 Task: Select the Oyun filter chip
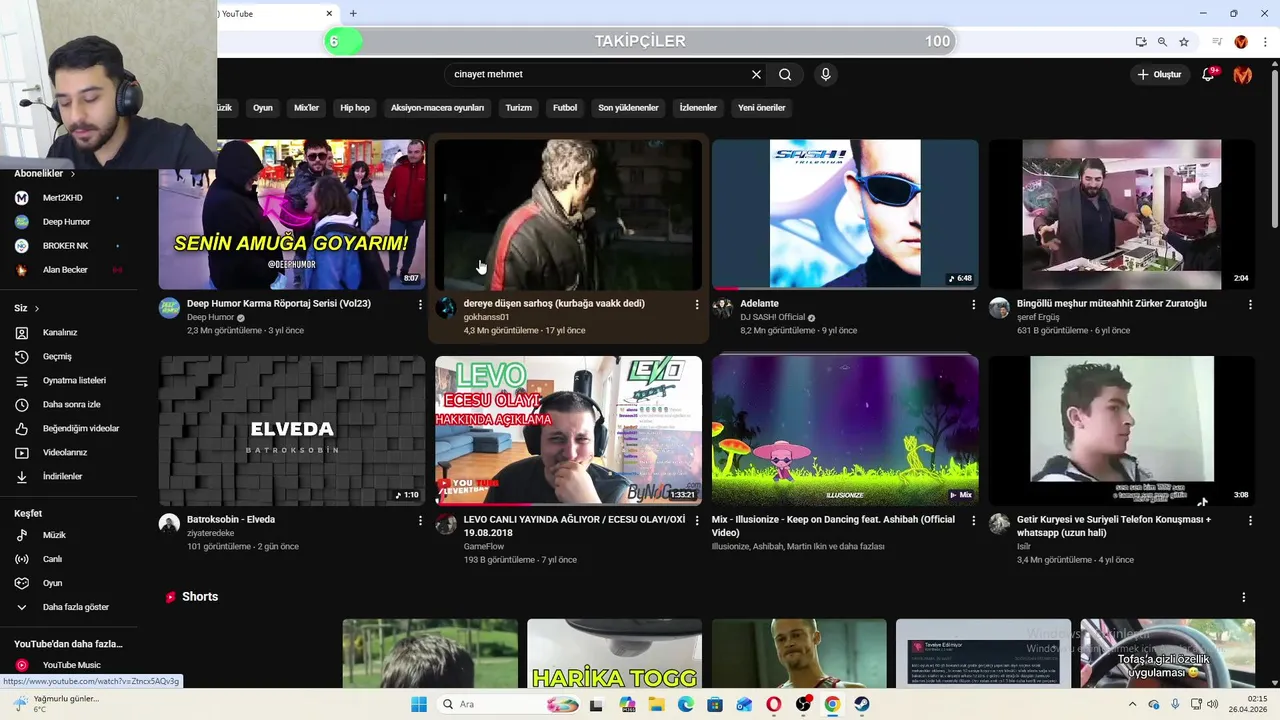(x=263, y=107)
